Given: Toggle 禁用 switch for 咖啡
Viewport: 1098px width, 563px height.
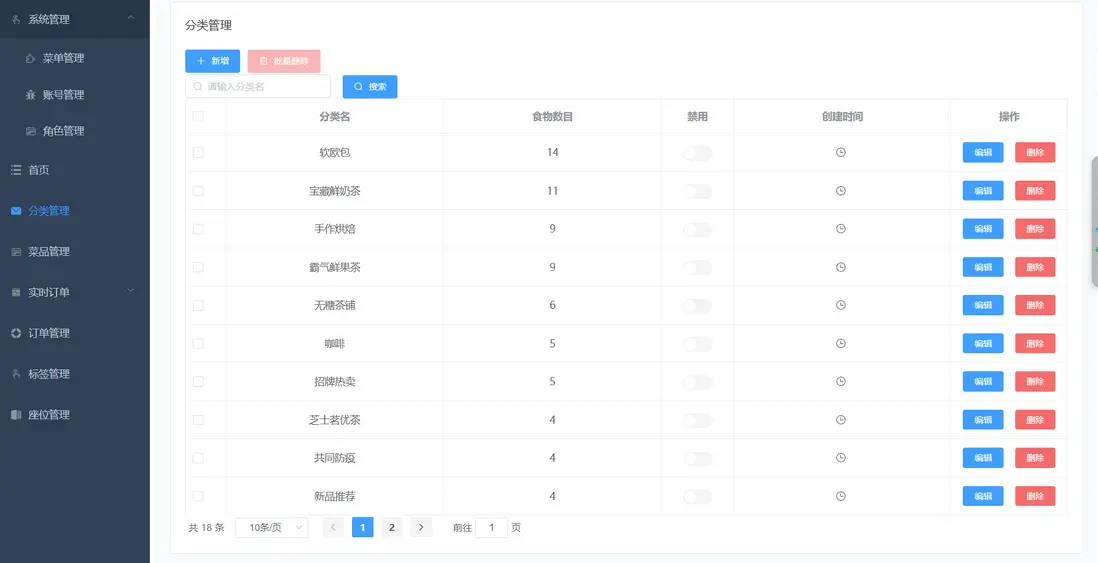Looking at the screenshot, I should coord(697,344).
